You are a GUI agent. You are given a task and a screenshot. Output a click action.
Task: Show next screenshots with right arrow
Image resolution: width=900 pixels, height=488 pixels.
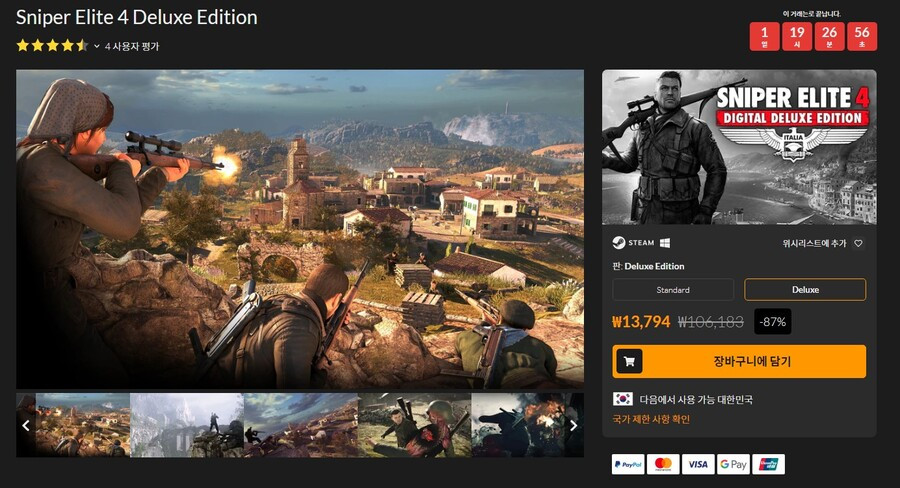pyautogui.click(x=573, y=425)
